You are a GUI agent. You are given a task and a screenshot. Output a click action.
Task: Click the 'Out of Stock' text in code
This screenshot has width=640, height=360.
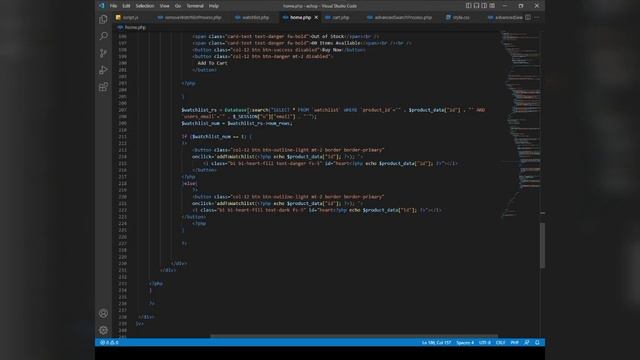(x=327, y=36)
